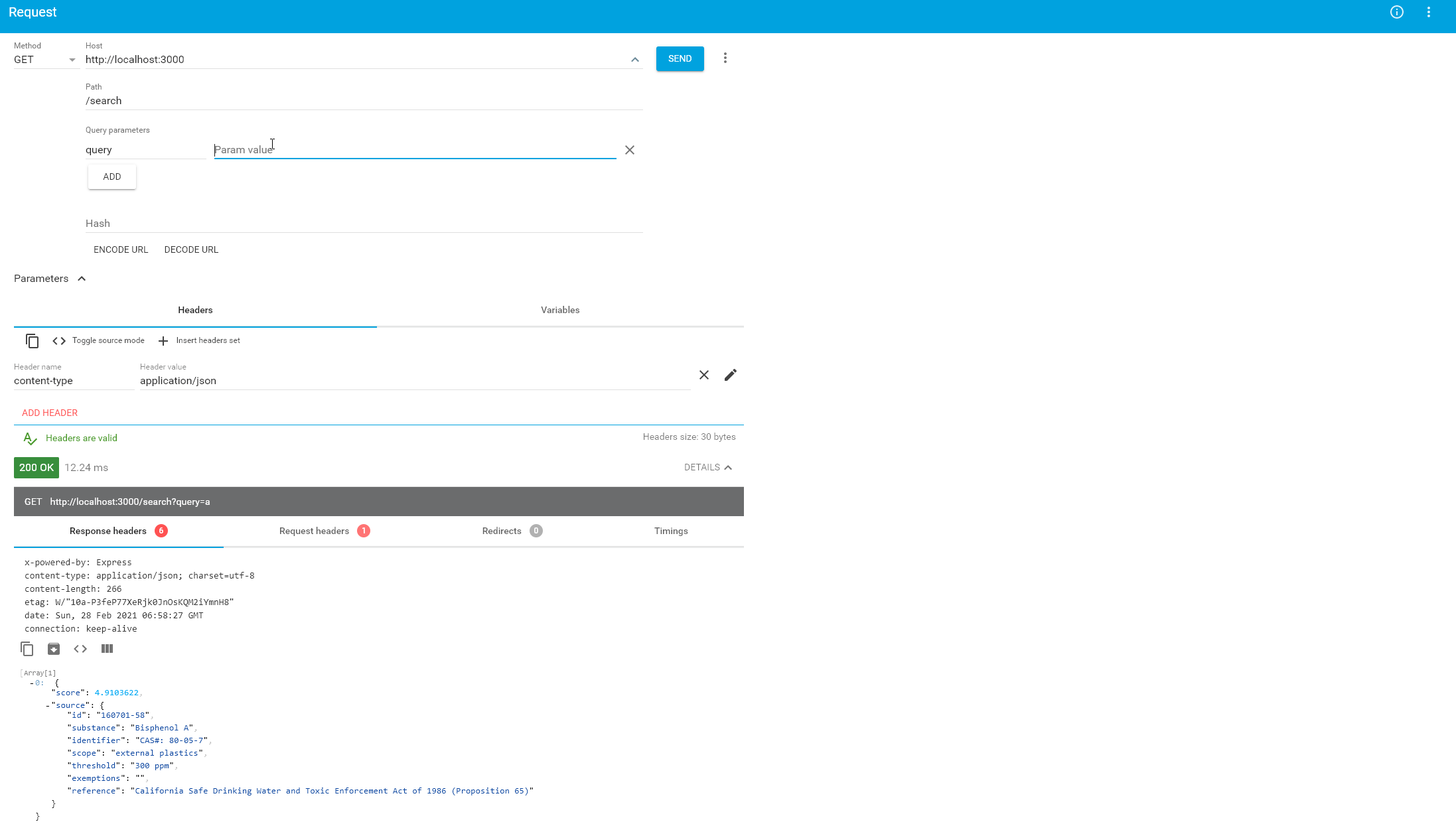Copy headers to clipboard icon
The image size is (1456, 824).
pos(32,340)
